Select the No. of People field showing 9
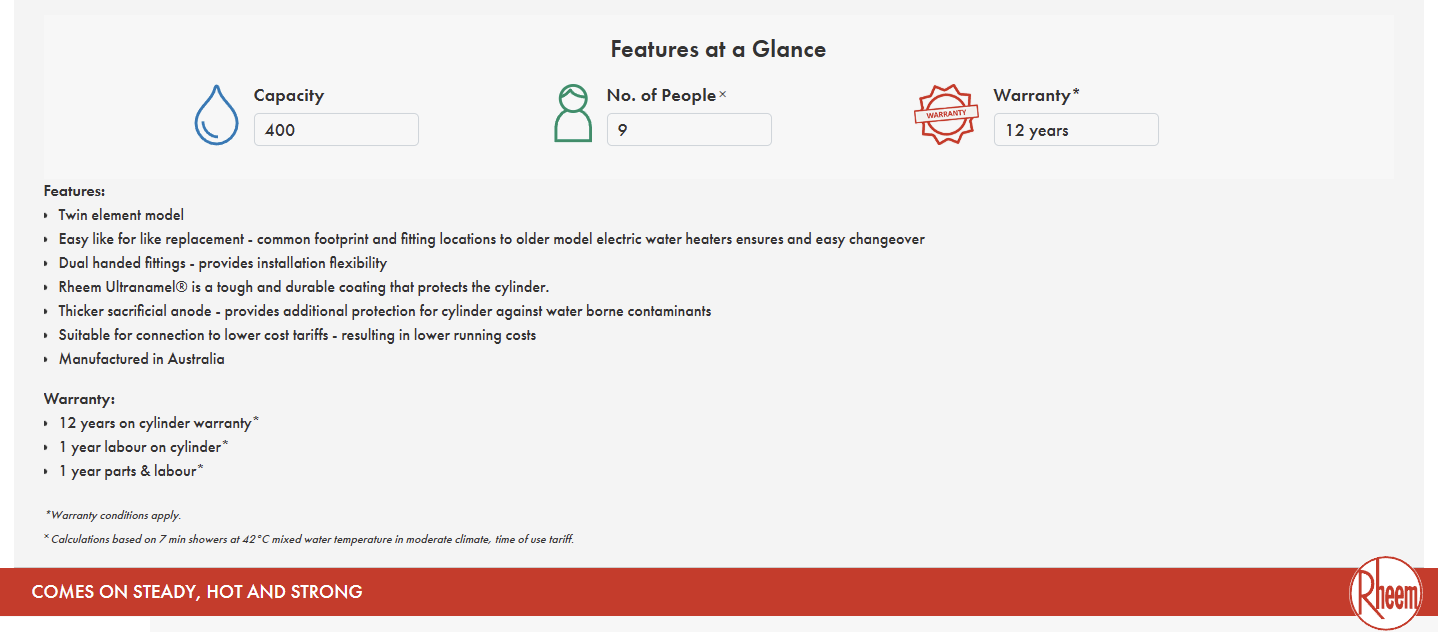 (x=689, y=130)
